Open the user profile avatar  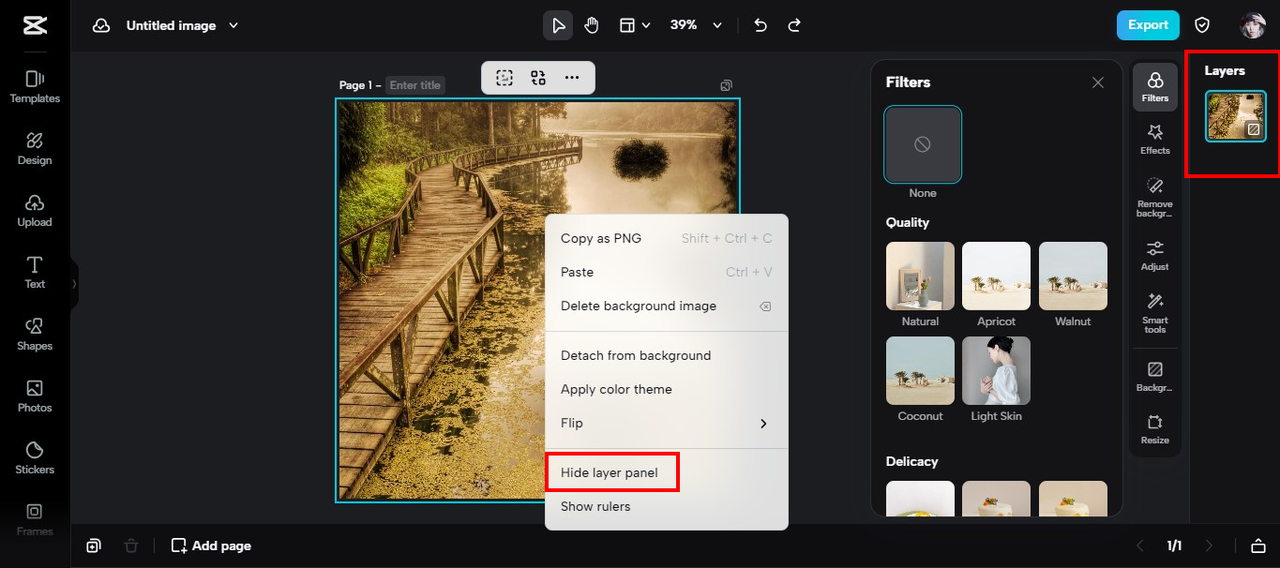coord(1252,25)
